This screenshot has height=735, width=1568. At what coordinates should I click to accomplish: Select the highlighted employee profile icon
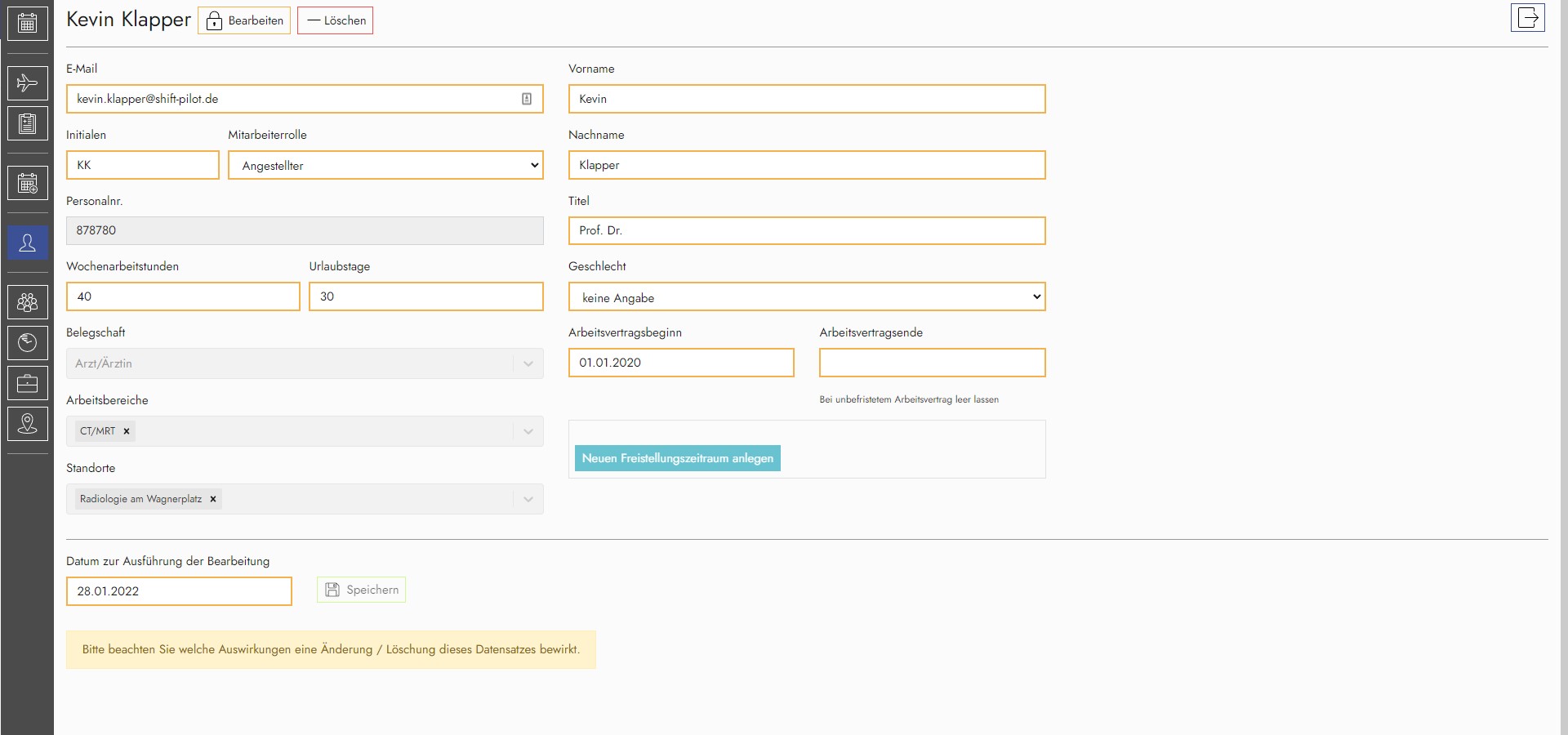(27, 243)
